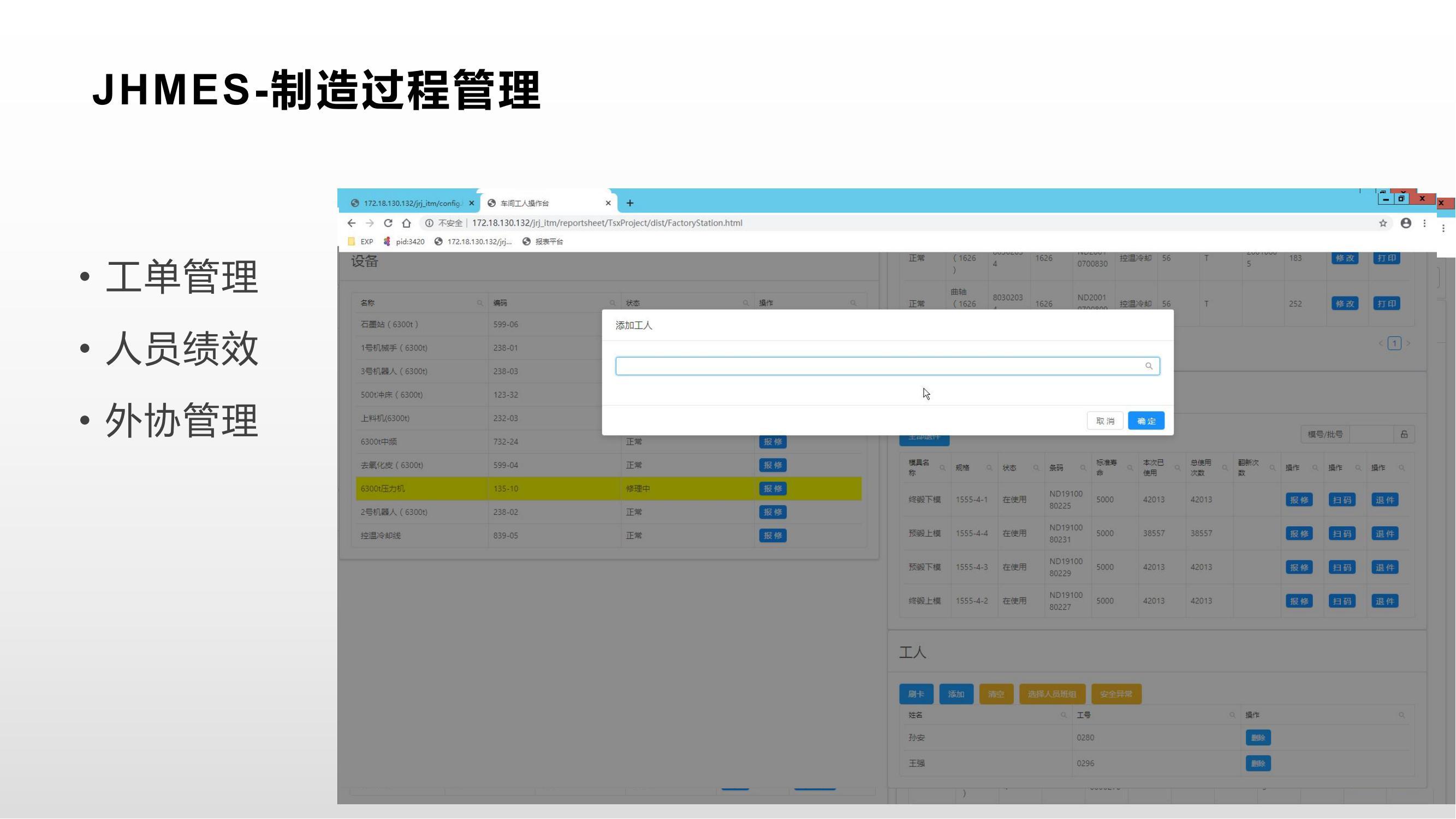The image size is (1456, 819).
Task: Reload the page with refresh icon
Action: coord(388,223)
